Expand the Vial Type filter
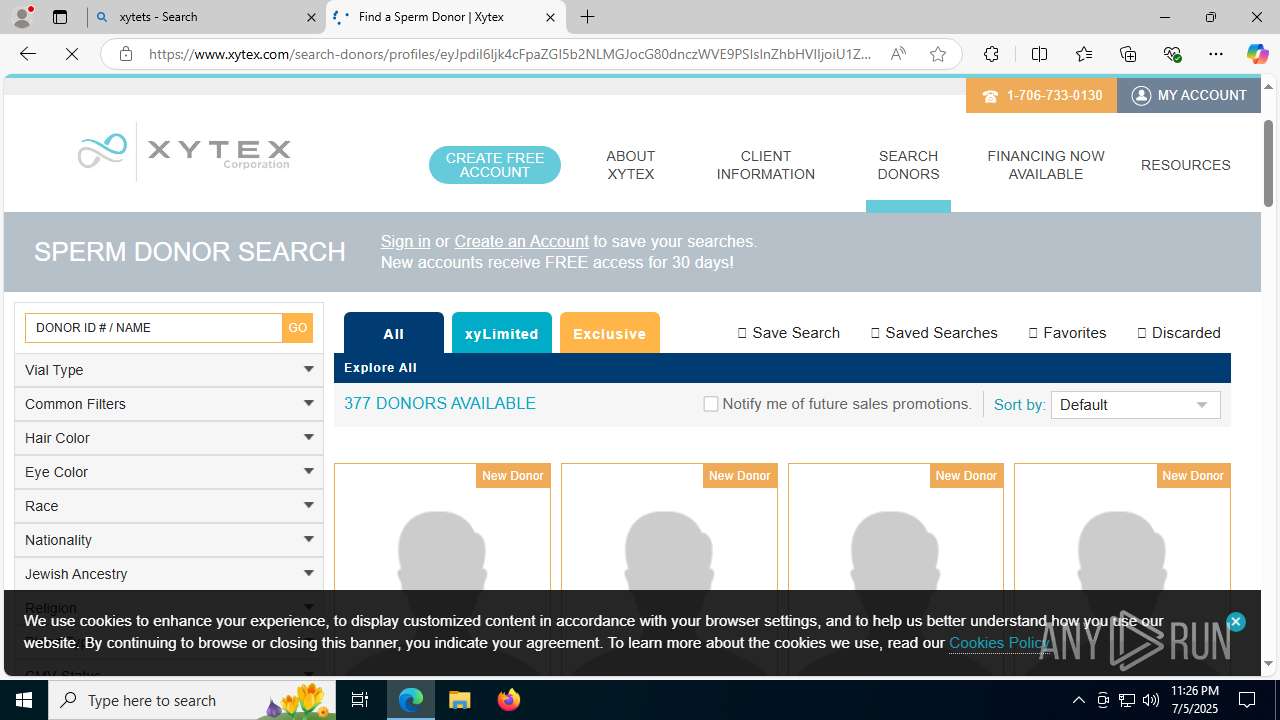 click(169, 370)
